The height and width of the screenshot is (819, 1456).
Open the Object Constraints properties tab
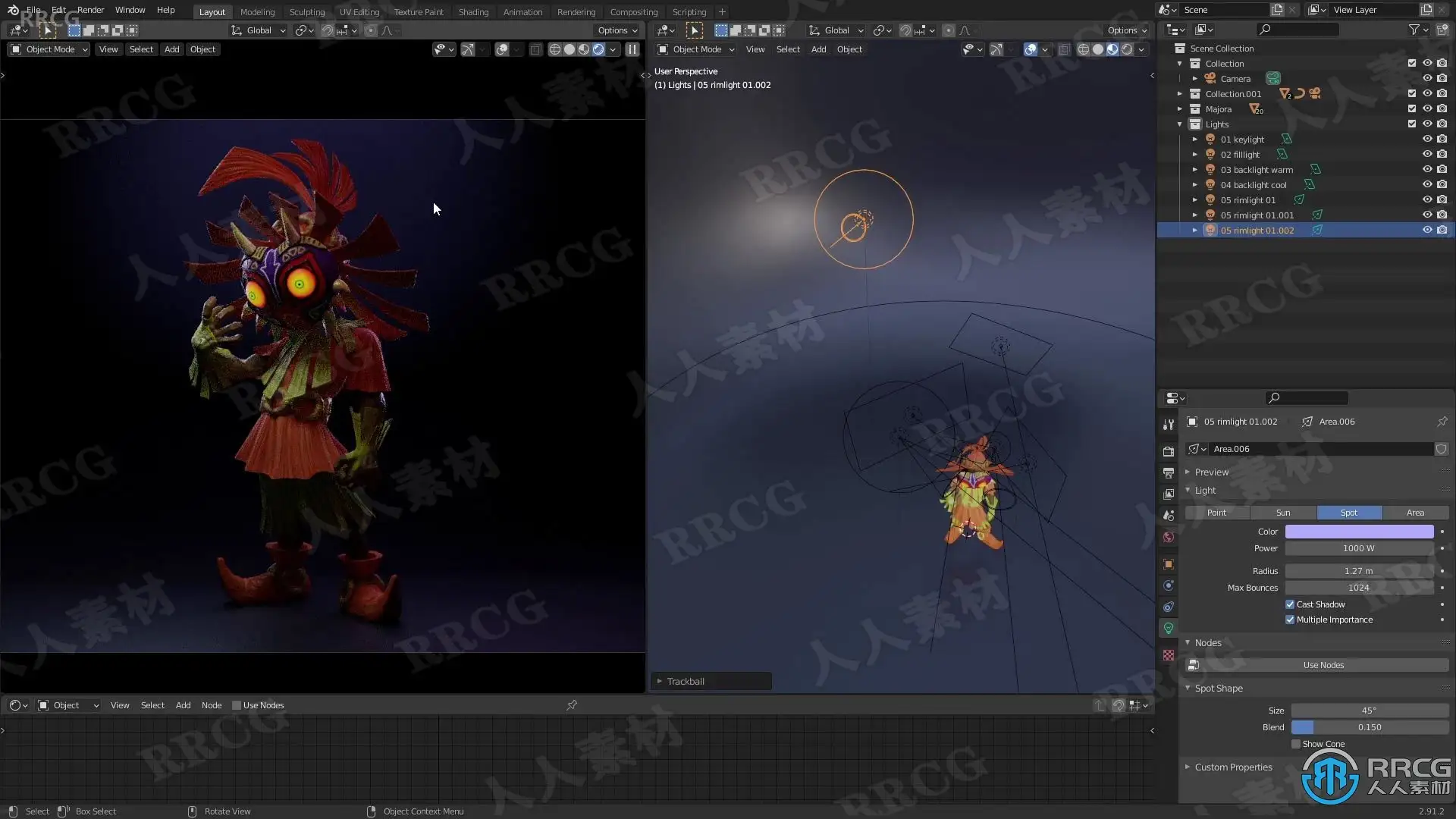tap(1169, 607)
